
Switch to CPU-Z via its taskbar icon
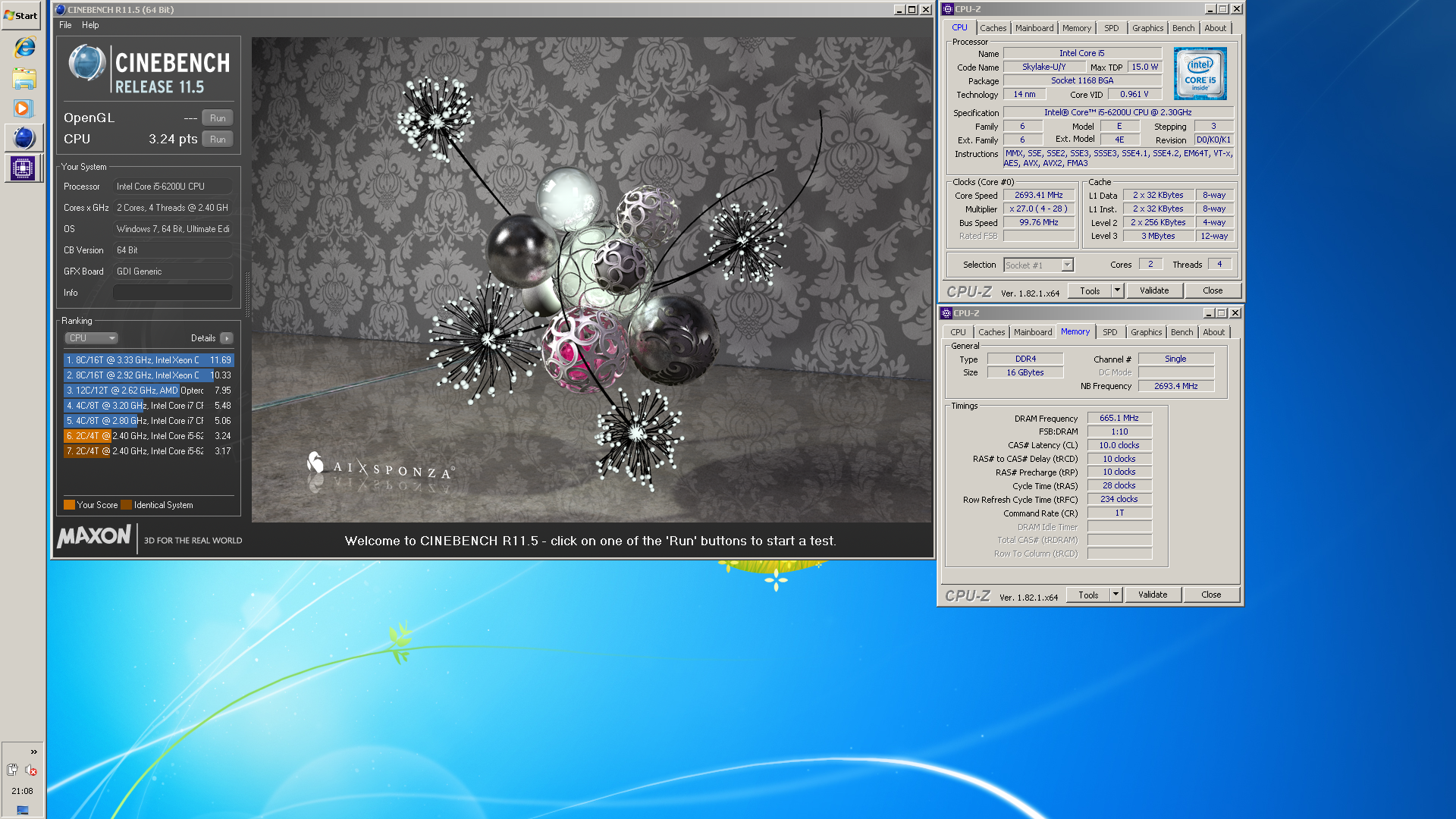pyautogui.click(x=23, y=168)
